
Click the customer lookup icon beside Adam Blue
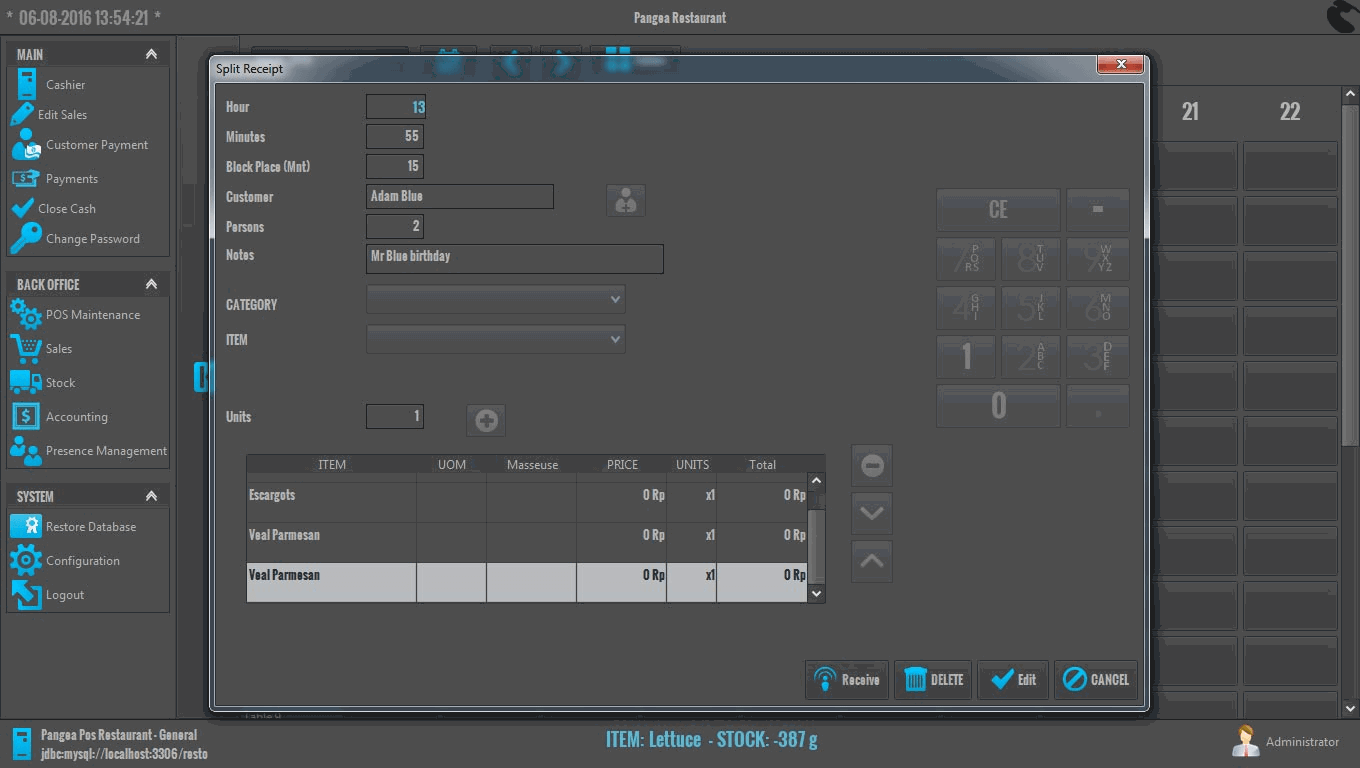click(x=626, y=201)
